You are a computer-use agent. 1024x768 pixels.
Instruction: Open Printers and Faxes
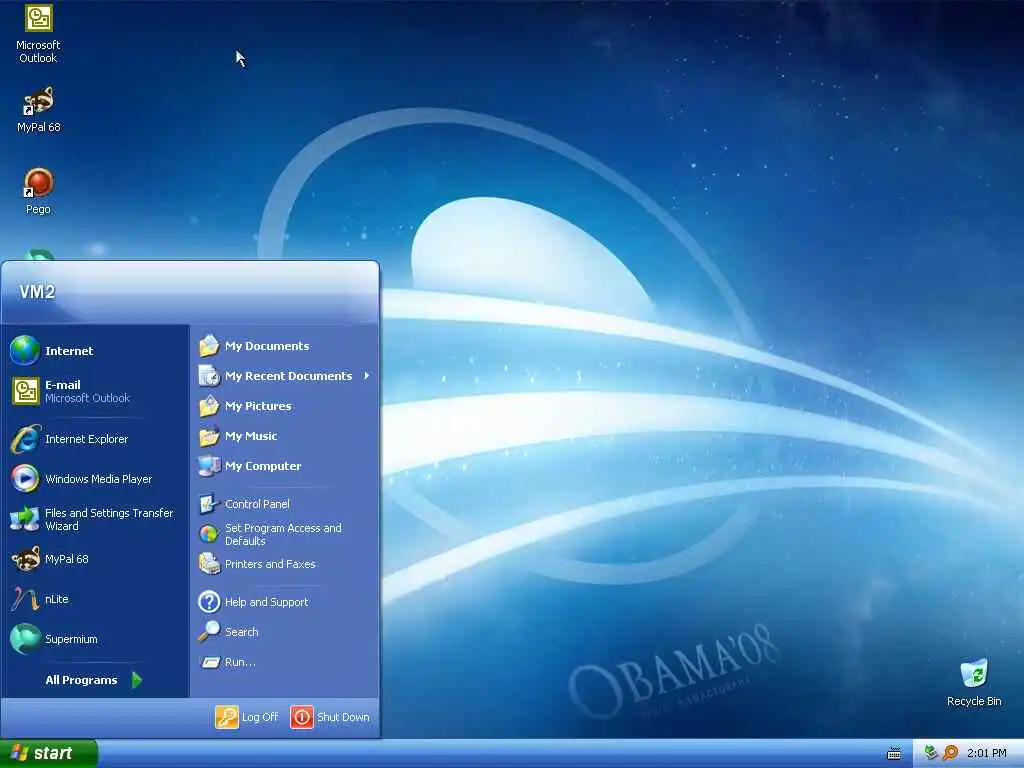285,564
